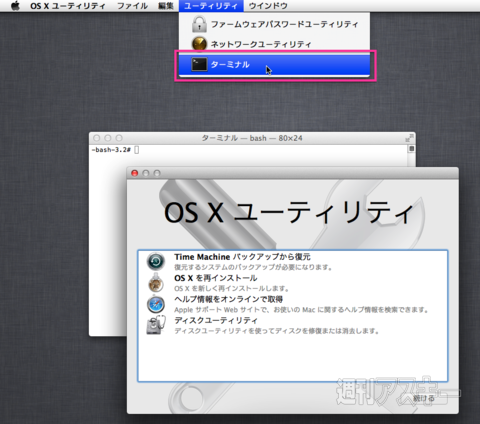Viewport: 480px width, 424px height.
Task: Click the Time Machine clock icon
Action: (156, 261)
